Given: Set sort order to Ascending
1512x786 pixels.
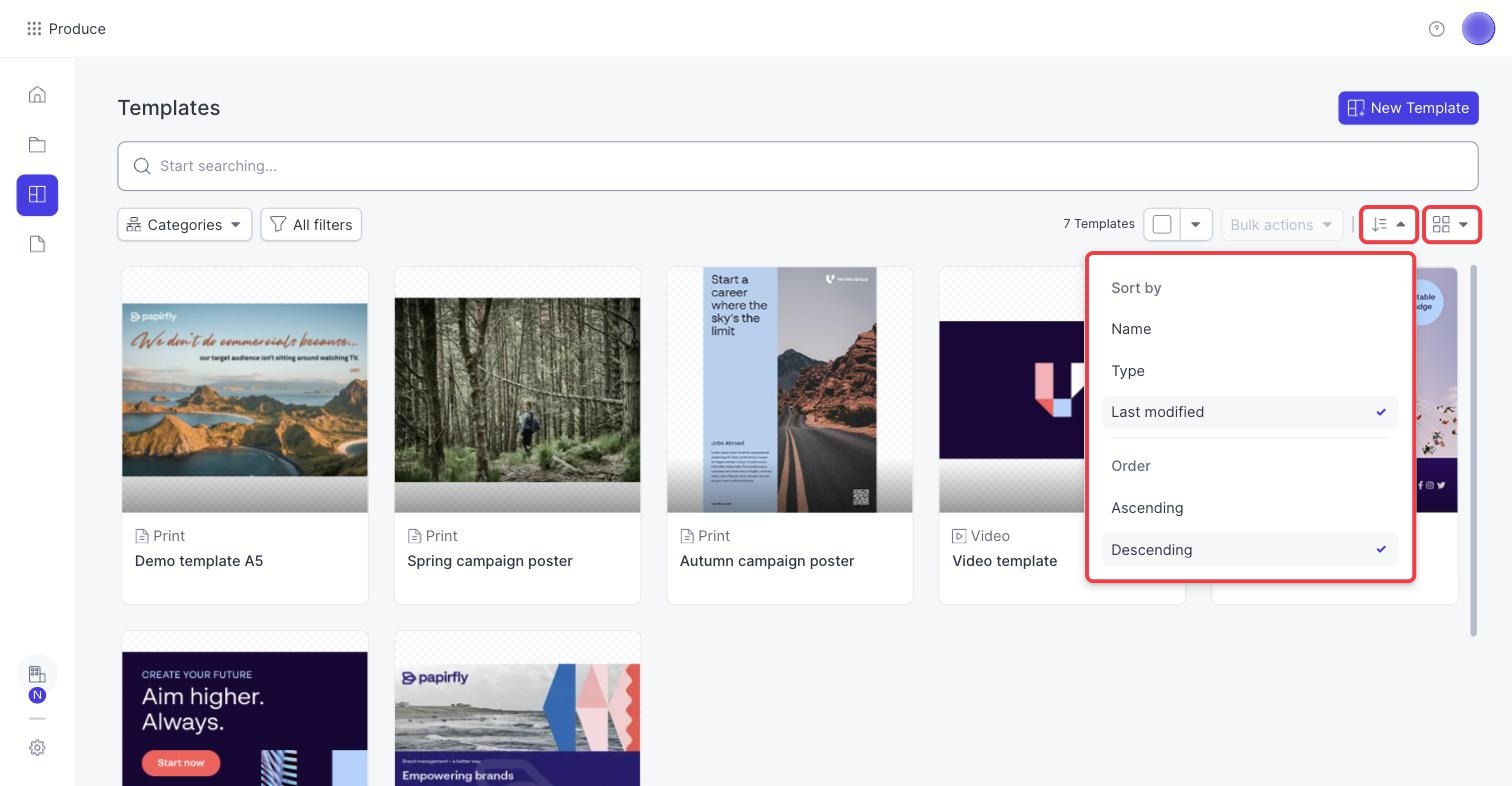Looking at the screenshot, I should point(1250,508).
